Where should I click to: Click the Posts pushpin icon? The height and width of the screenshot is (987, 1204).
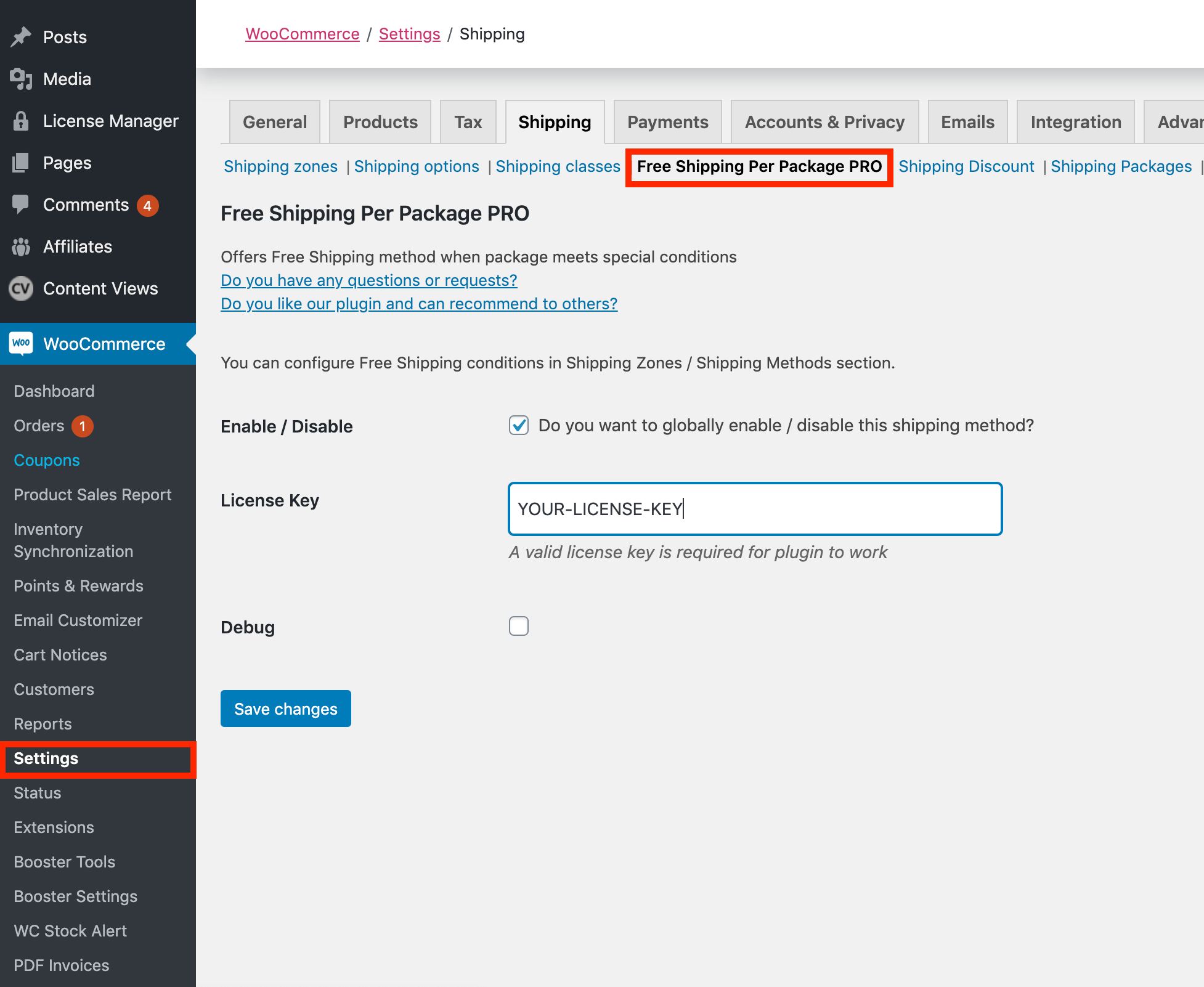tap(21, 37)
